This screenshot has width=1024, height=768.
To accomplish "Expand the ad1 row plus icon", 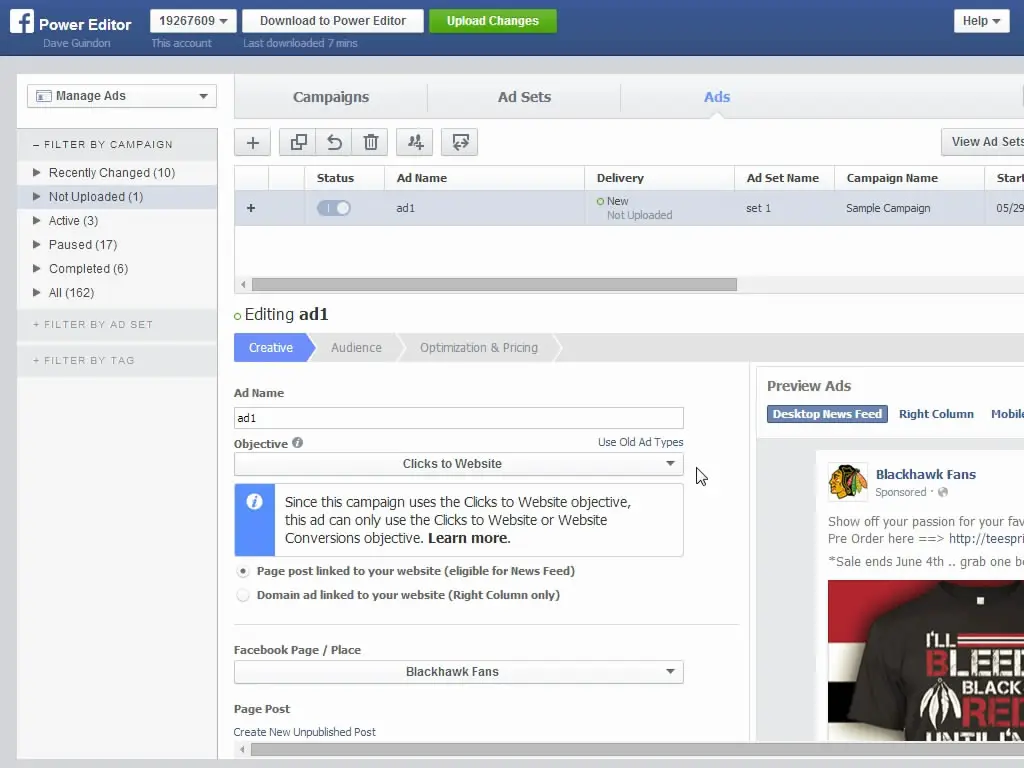I will click(251, 208).
